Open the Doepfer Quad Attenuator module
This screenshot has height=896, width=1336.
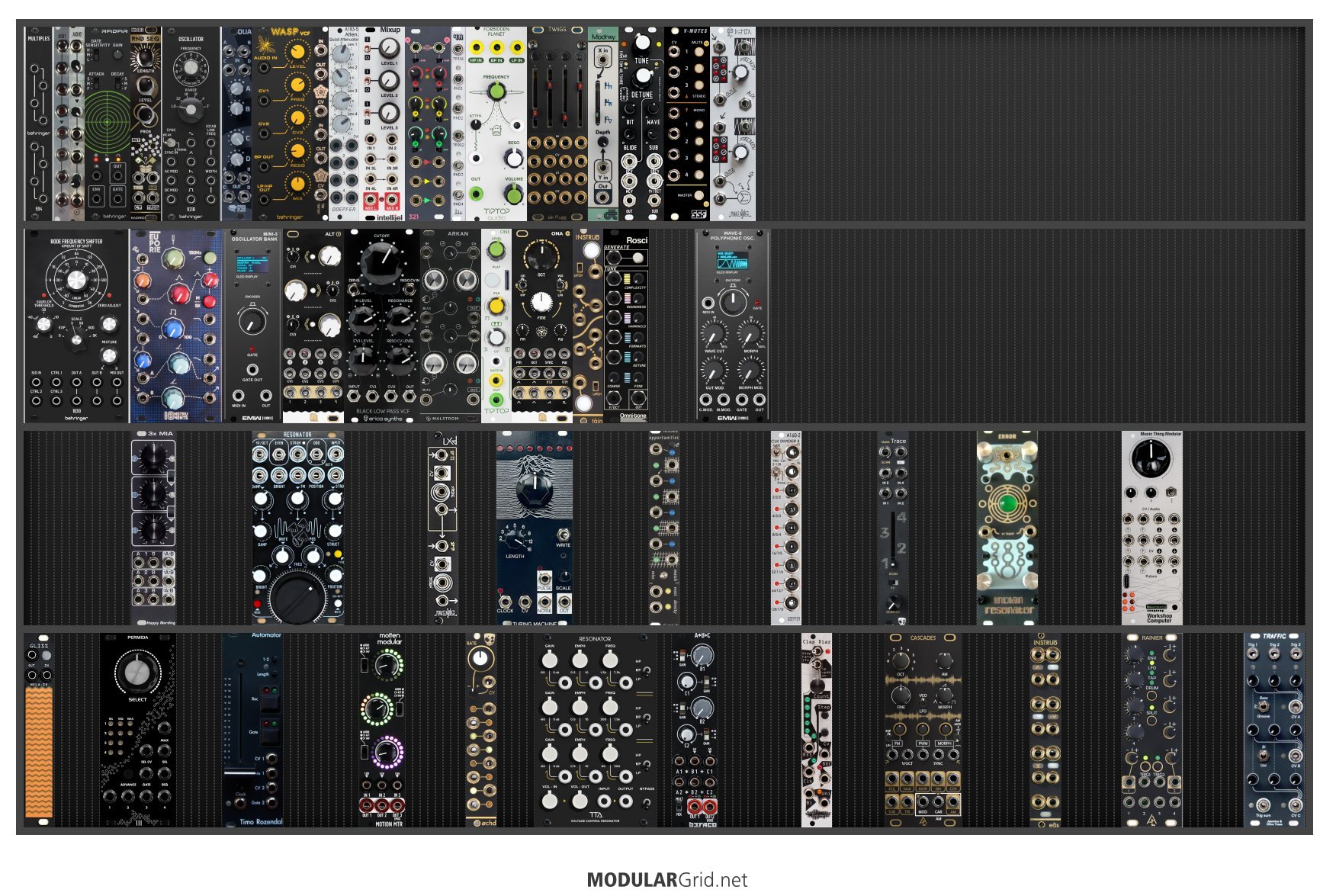coord(344,124)
